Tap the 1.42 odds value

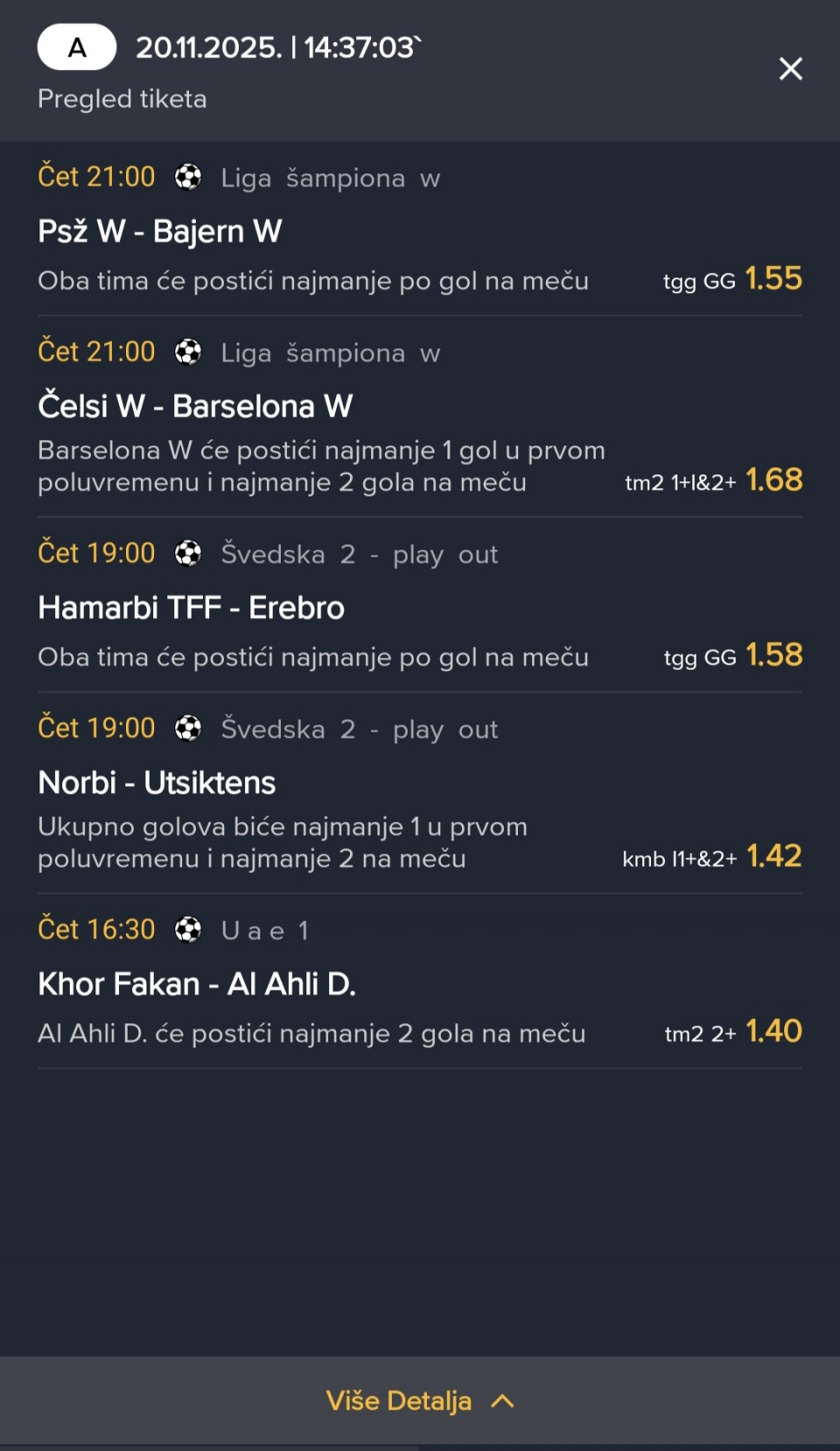click(x=774, y=856)
